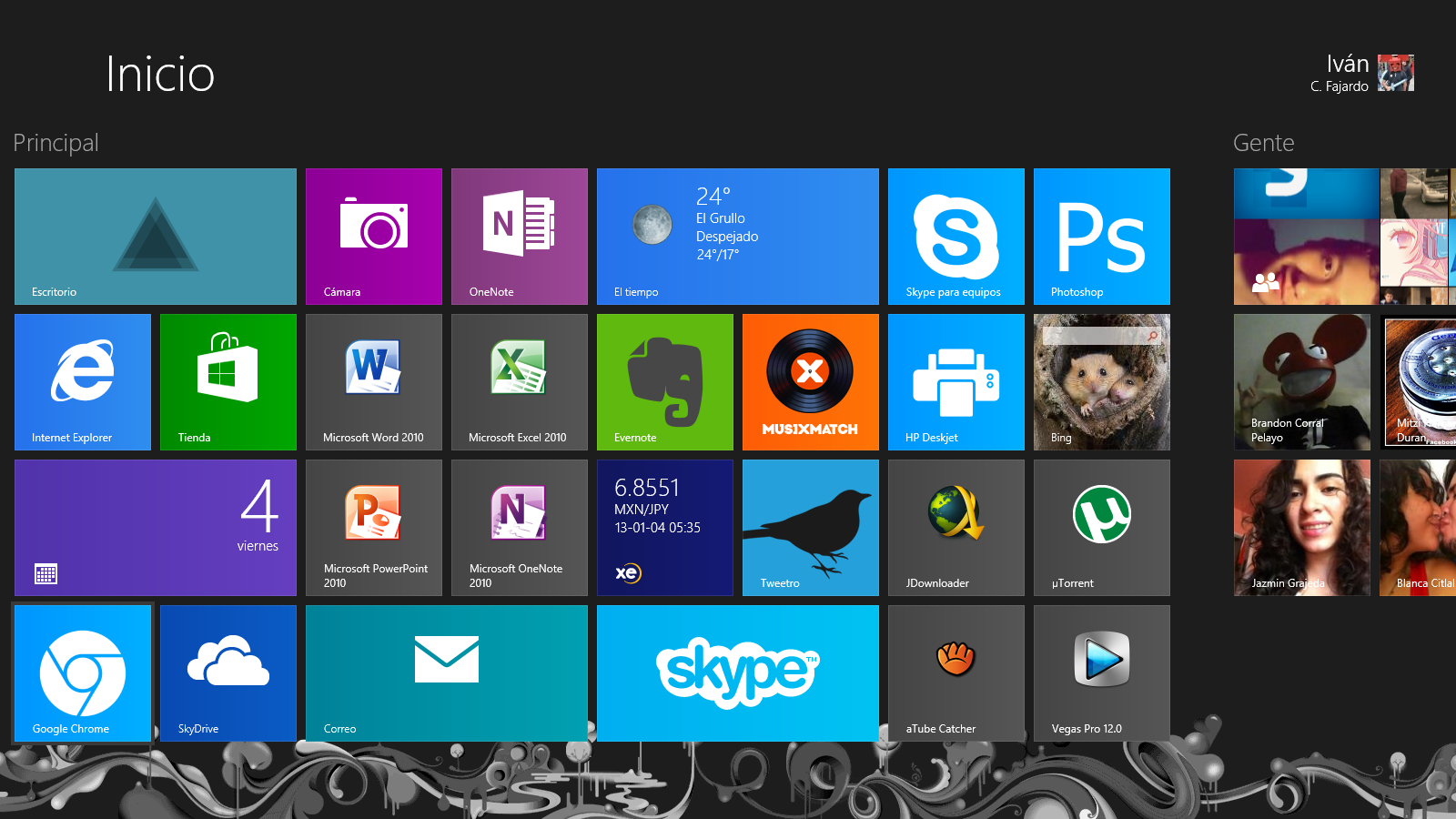Open the Correo mail tile
This screenshot has width=1456, height=819.
447,673
